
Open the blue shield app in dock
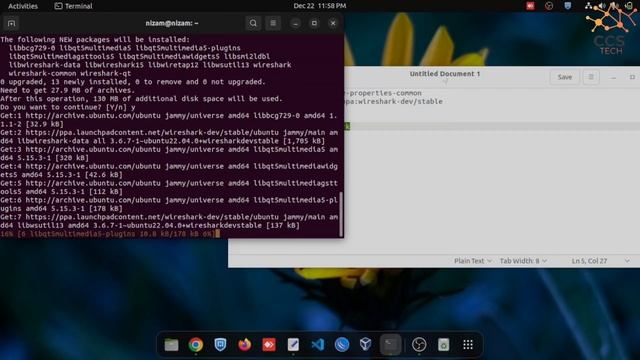220,345
